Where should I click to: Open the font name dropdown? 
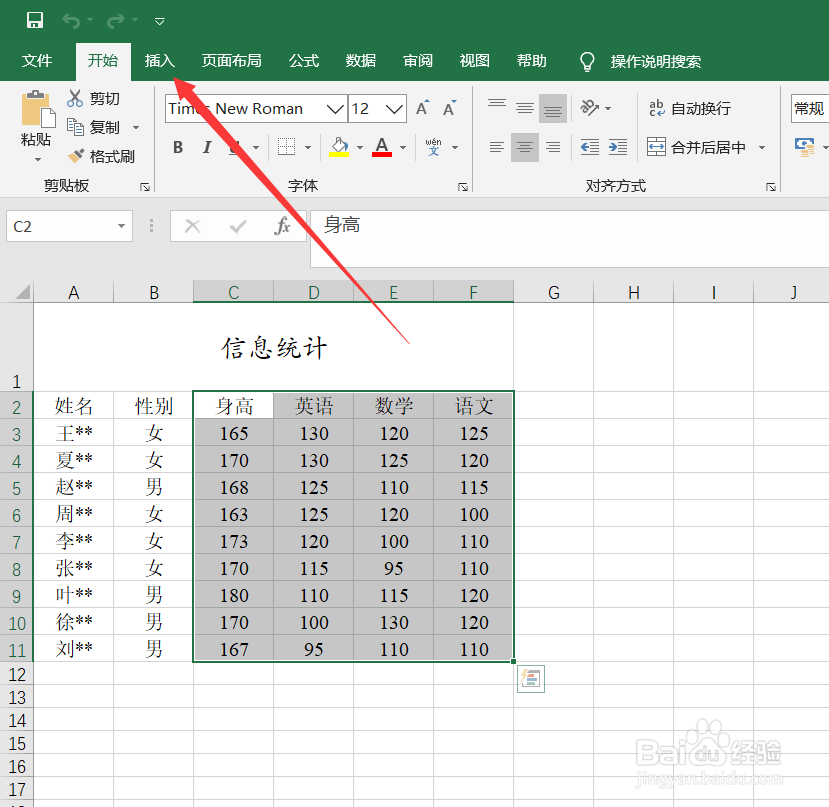335,109
